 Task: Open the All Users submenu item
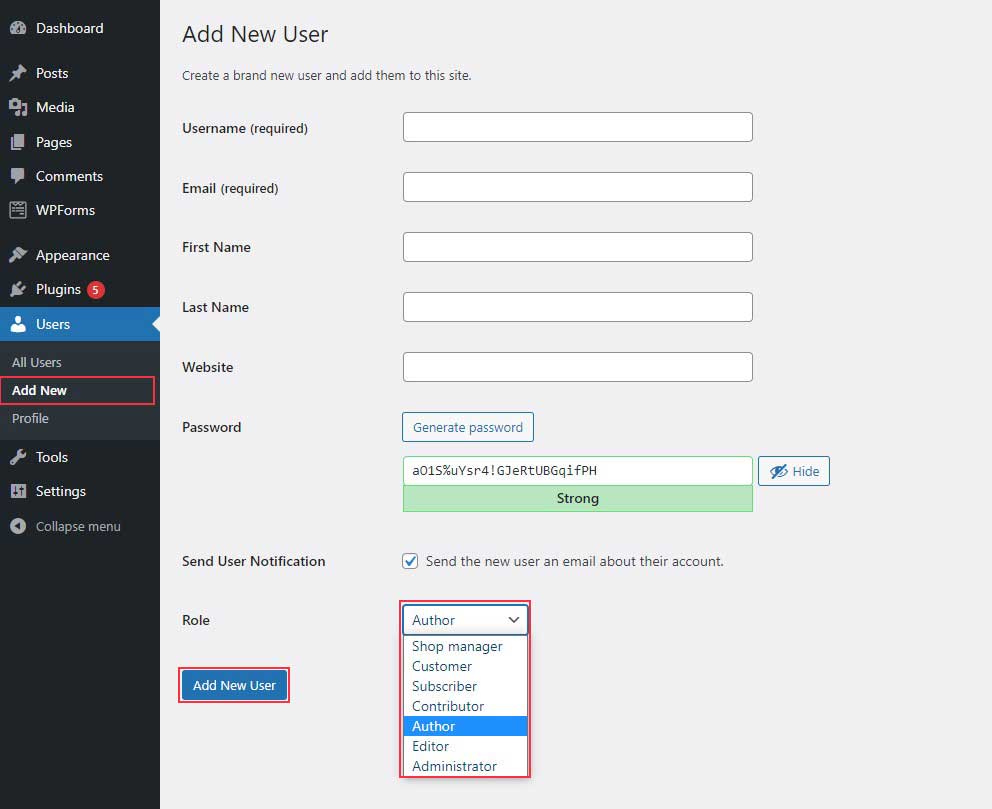point(37,362)
